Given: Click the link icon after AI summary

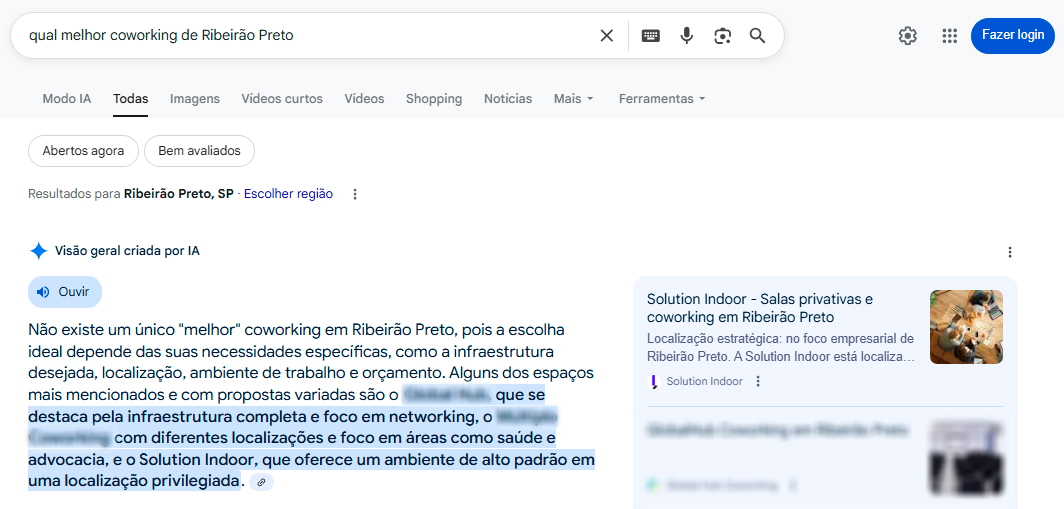Looking at the screenshot, I should tap(261, 482).
